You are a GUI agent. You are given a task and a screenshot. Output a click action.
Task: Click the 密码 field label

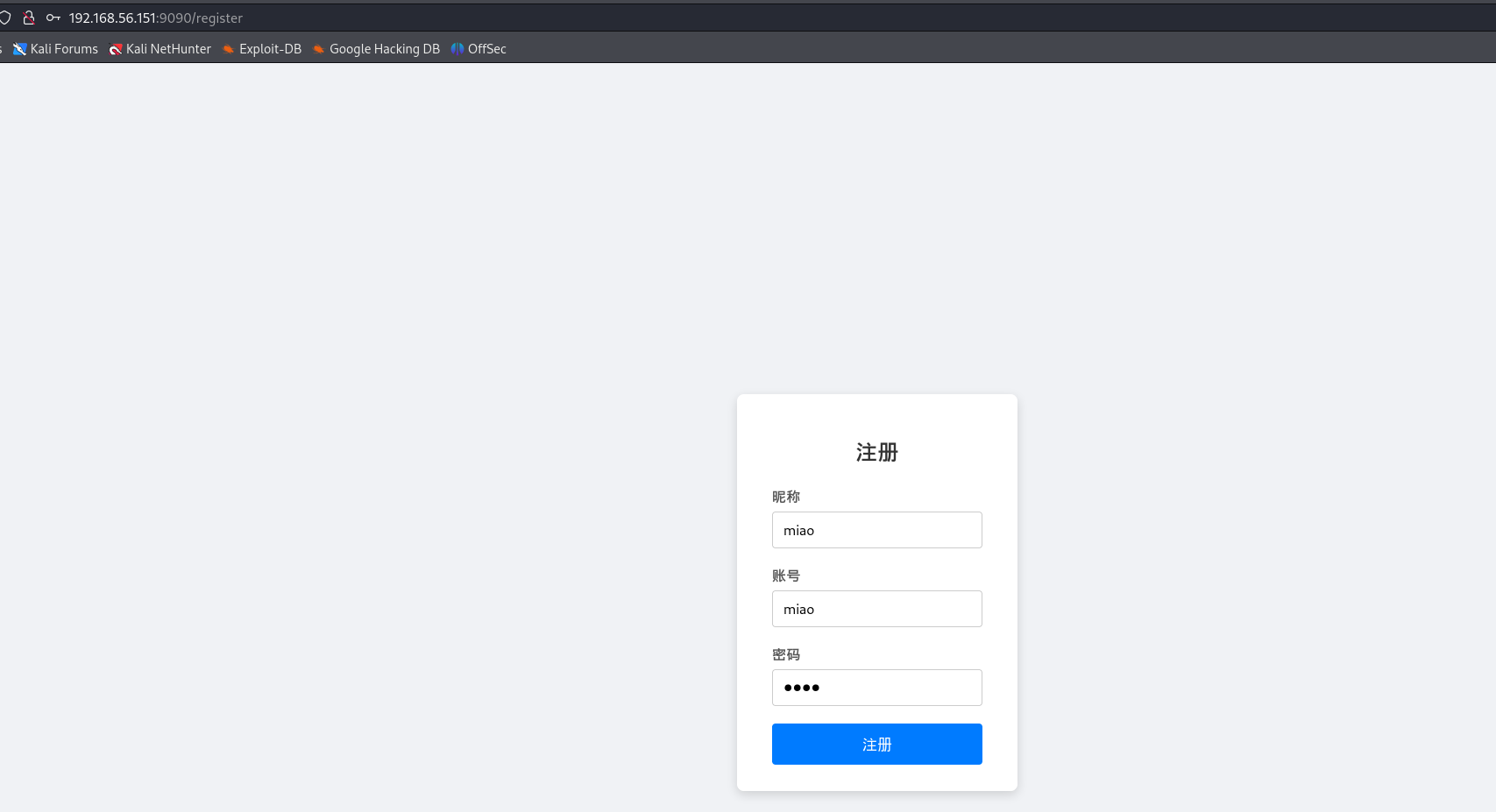[785, 654]
